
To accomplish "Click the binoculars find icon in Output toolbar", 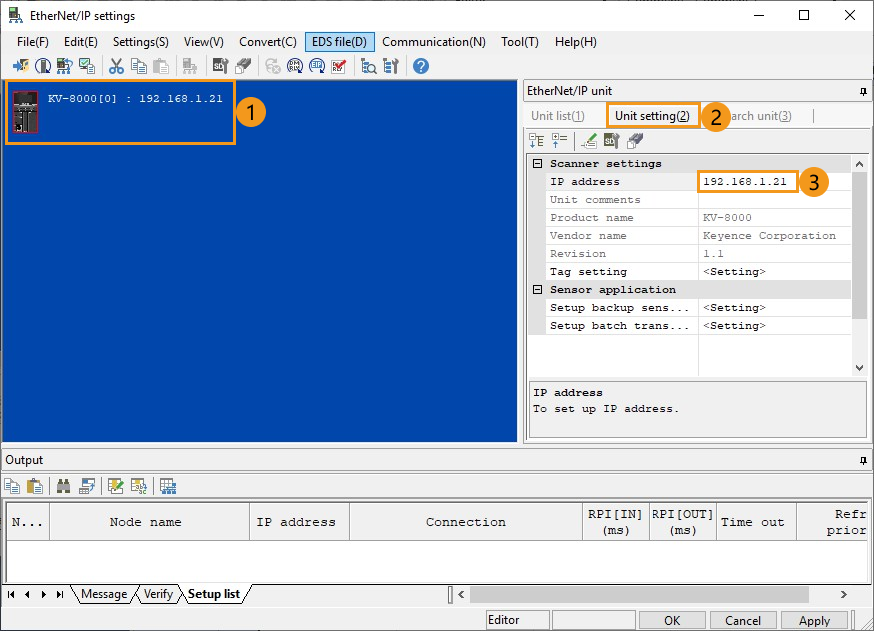I will 64,487.
